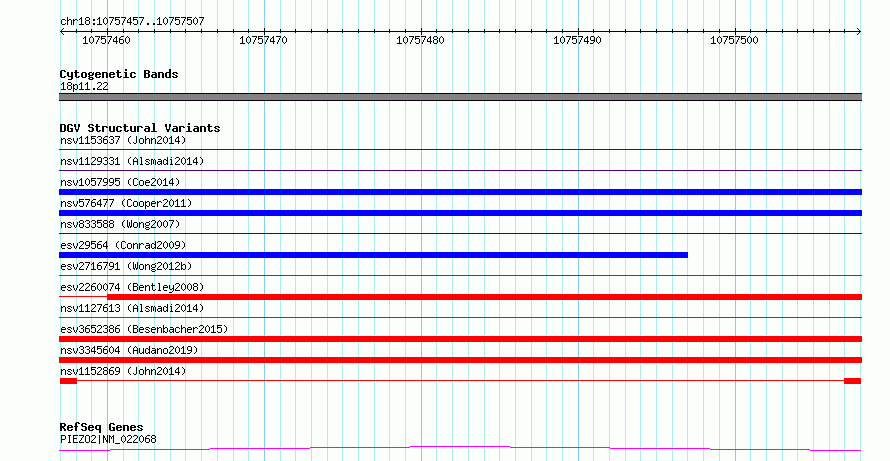Click ruler position 10757490
890x461 pixels.
pos(577,40)
